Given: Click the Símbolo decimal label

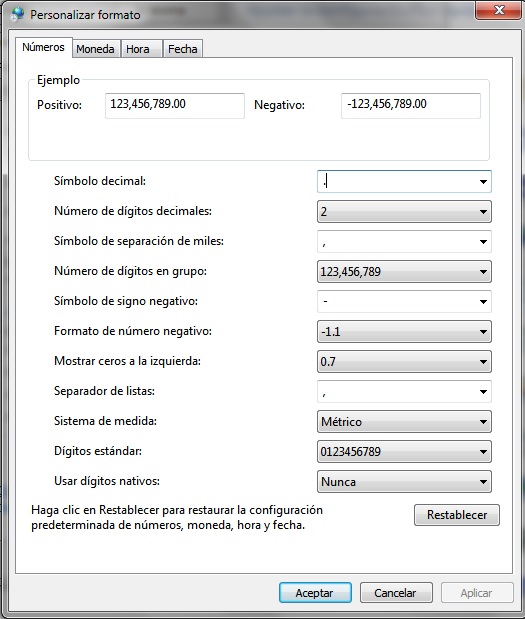Looking at the screenshot, I should 100,181.
